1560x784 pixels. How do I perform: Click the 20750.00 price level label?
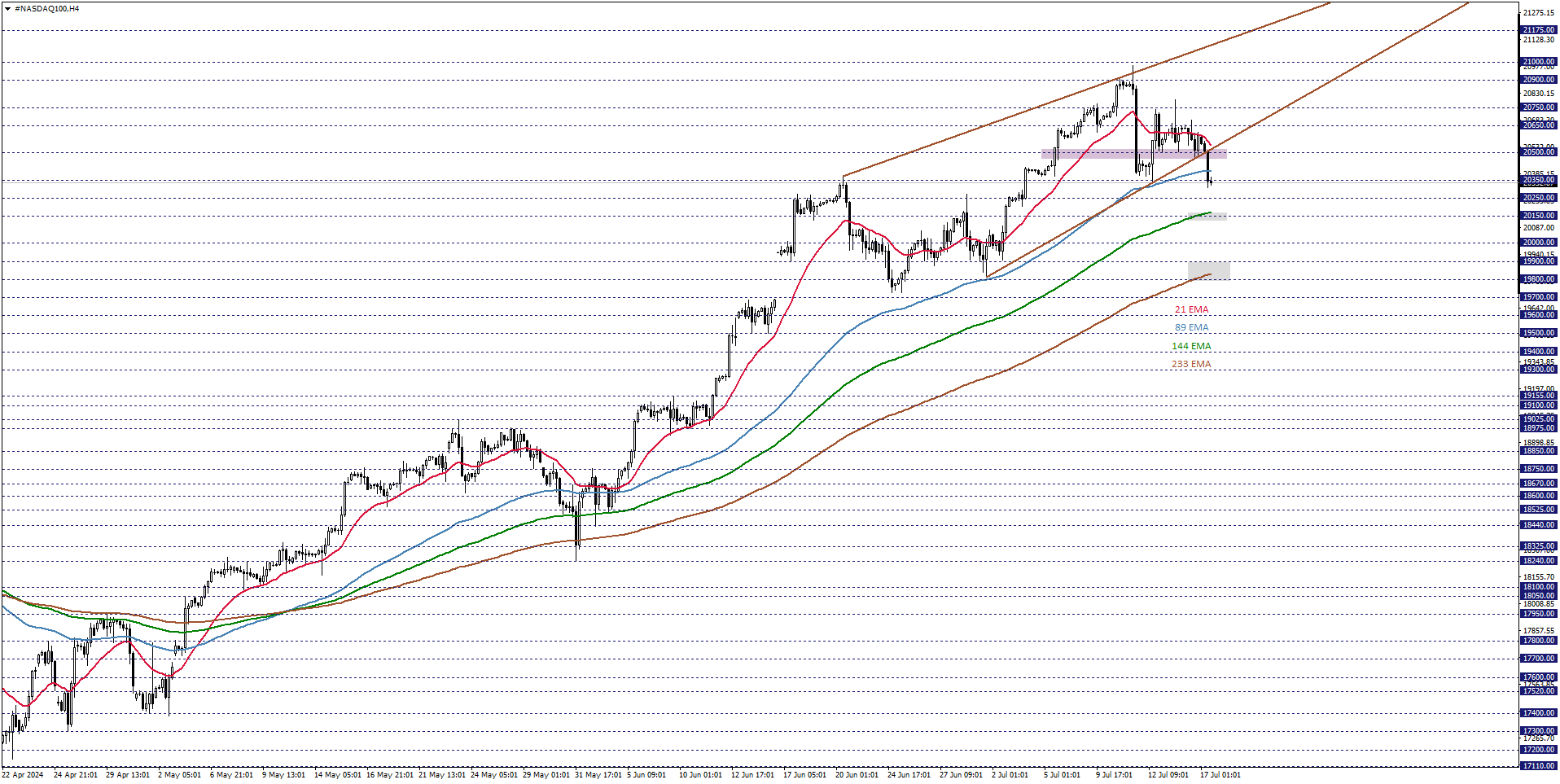(1539, 107)
